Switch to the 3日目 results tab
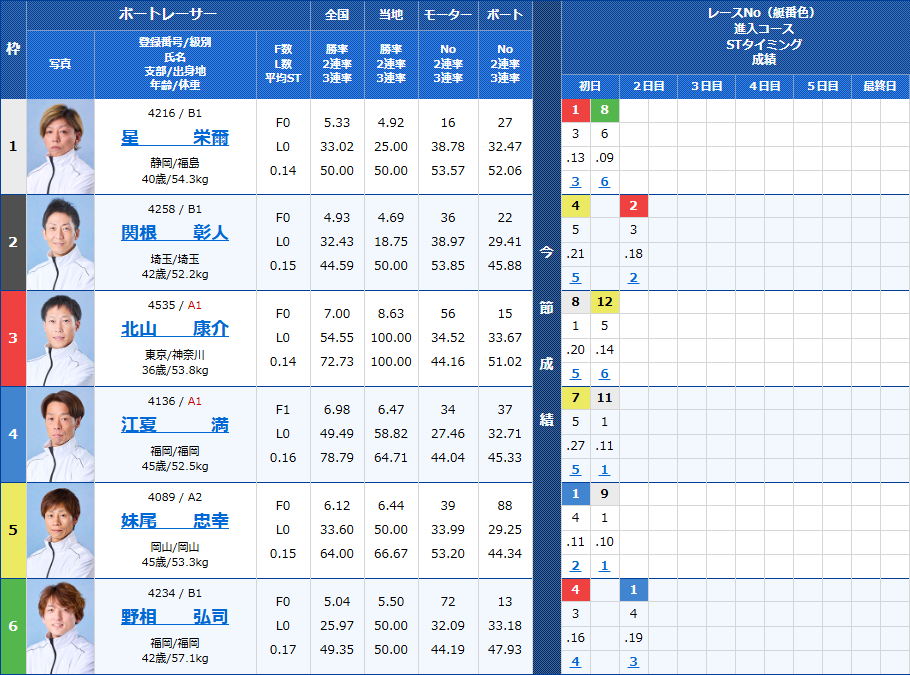 [x=704, y=86]
